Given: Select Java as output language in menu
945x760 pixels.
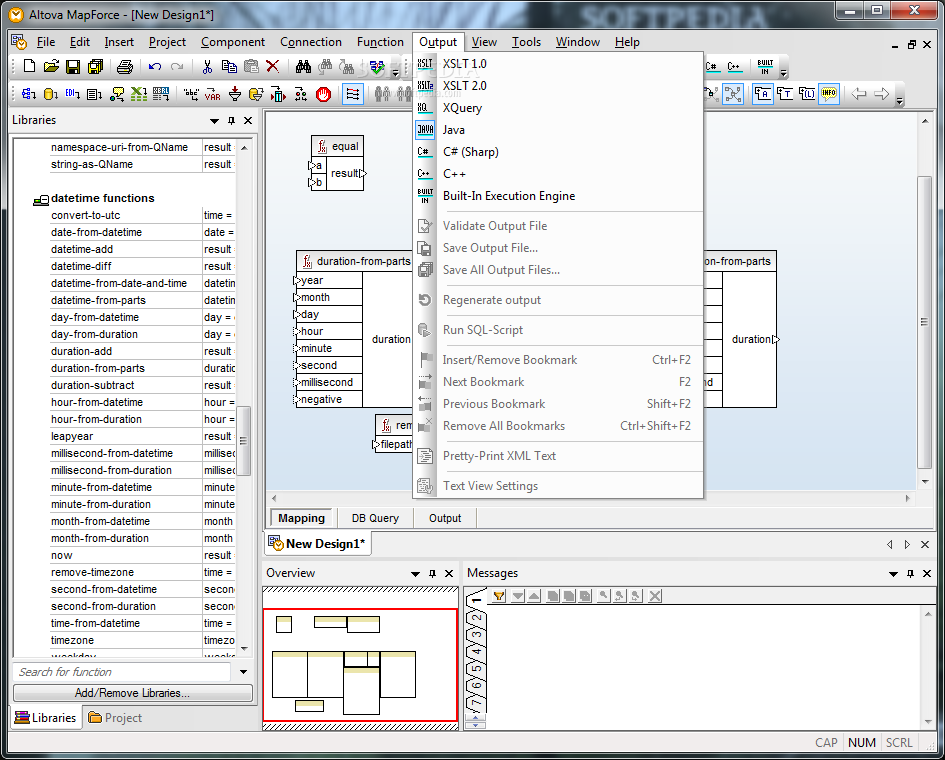Looking at the screenshot, I should (x=453, y=130).
